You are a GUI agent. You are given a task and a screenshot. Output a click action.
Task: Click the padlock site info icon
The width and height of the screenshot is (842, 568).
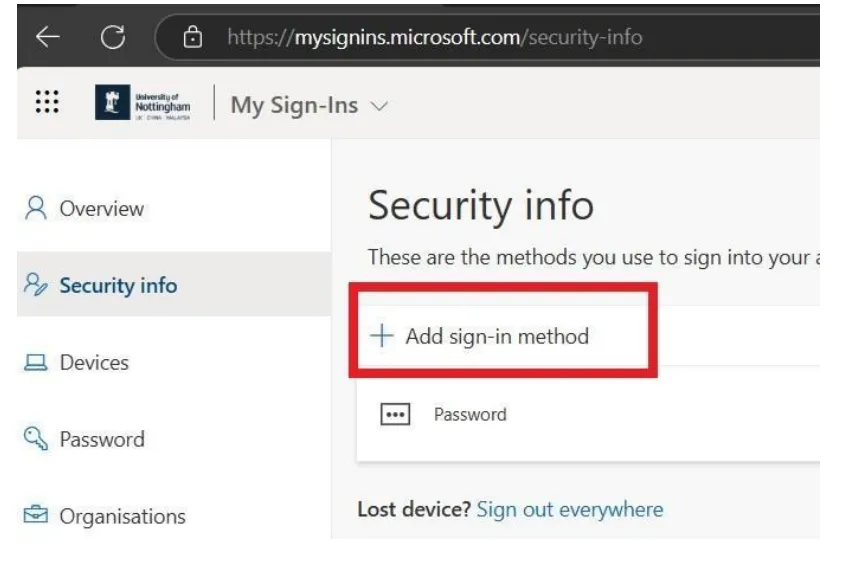coord(192,37)
